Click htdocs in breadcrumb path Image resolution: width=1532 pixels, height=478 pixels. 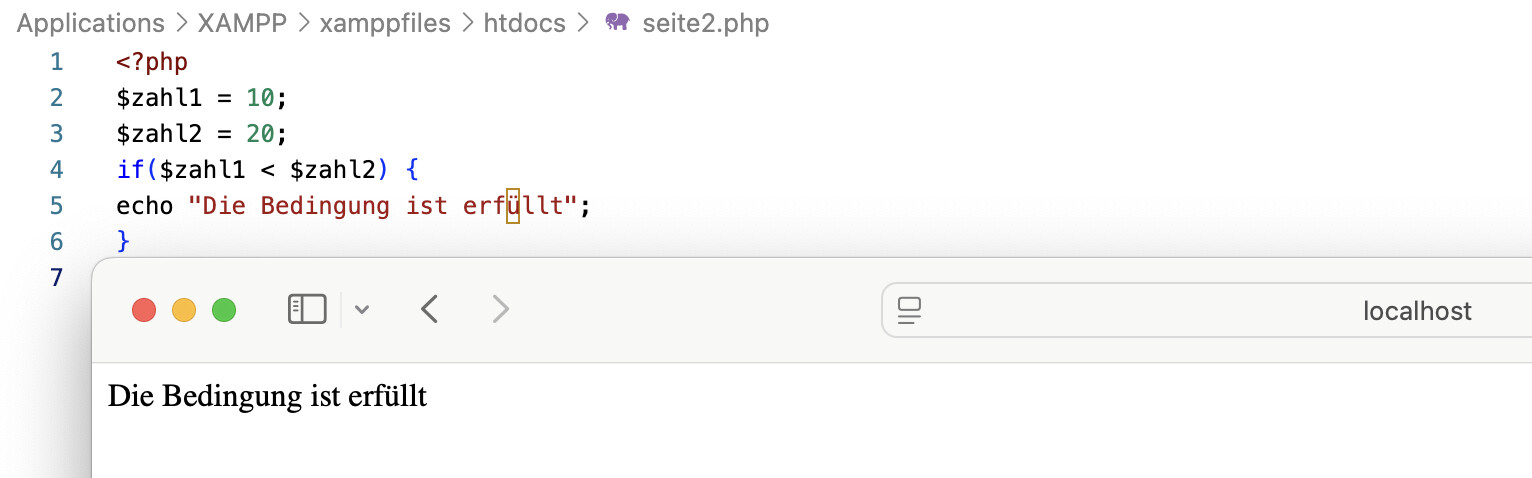pyautogui.click(x=524, y=23)
